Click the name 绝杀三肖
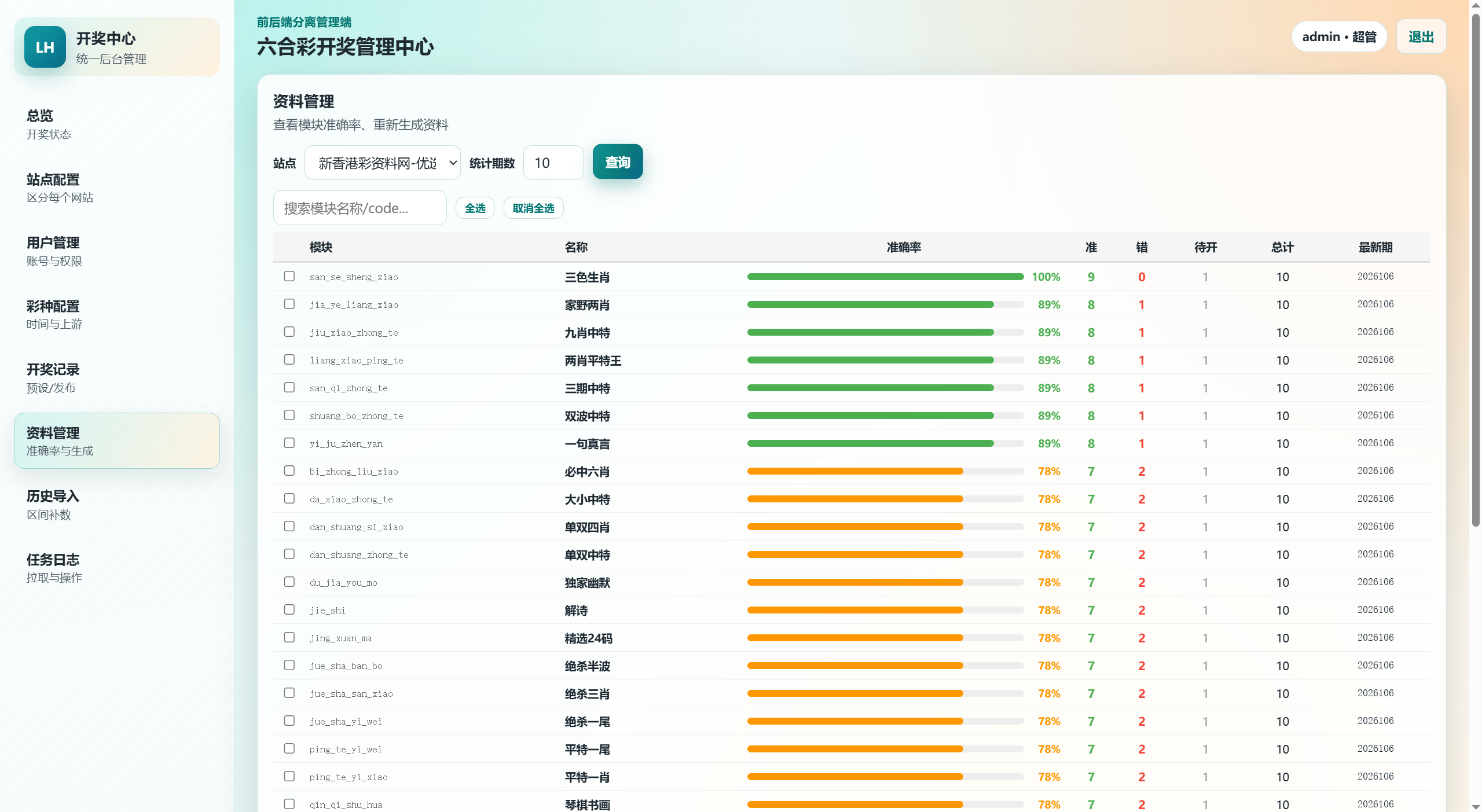The height and width of the screenshot is (812, 1482). [588, 694]
